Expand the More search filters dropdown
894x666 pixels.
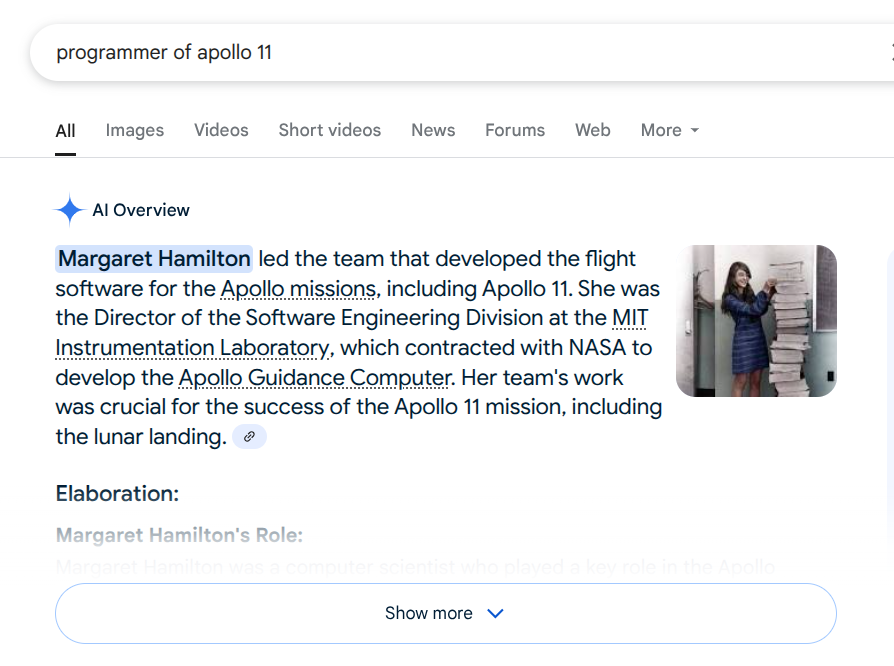(x=669, y=131)
